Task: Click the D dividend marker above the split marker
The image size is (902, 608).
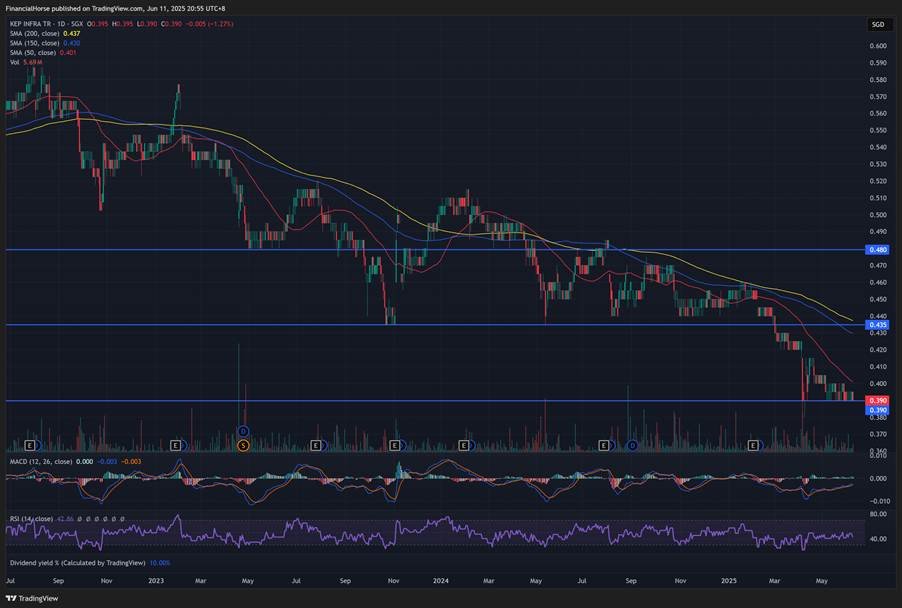Action: click(x=243, y=431)
